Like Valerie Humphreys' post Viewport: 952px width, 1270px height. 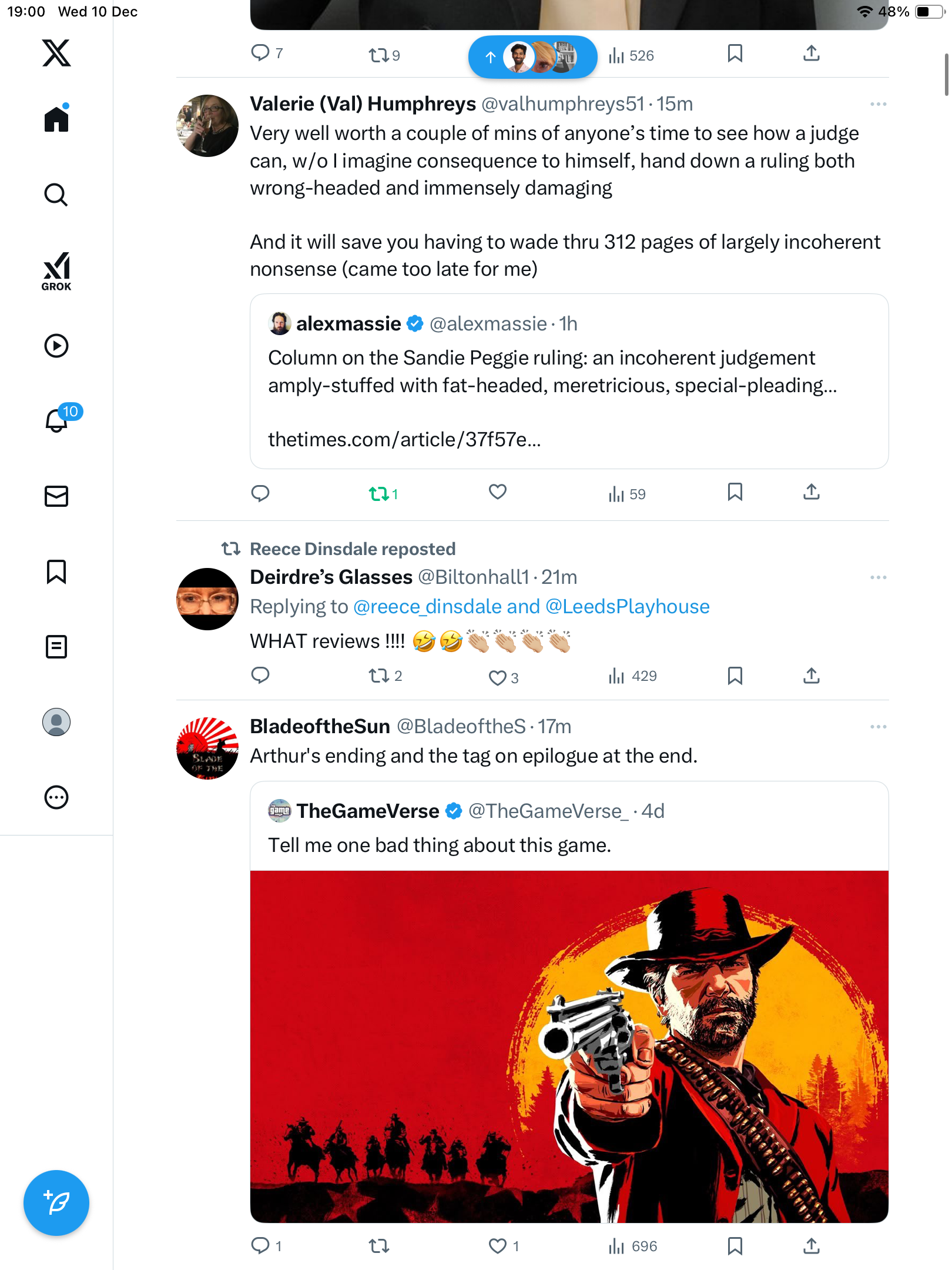[497, 492]
